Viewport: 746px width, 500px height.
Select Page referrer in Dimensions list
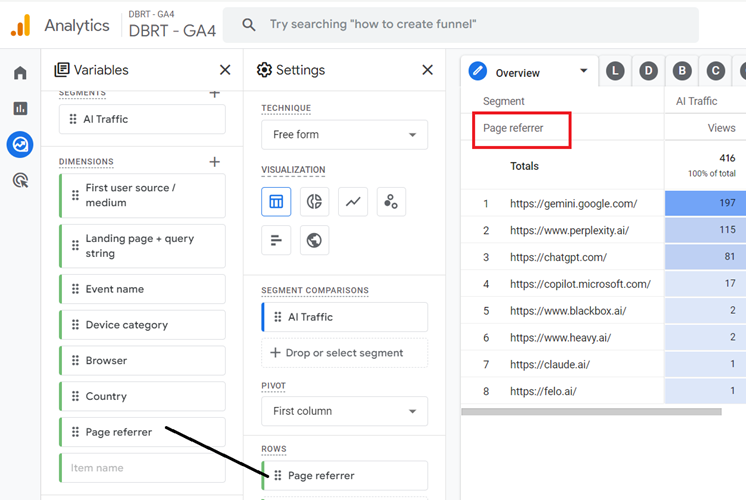coord(142,432)
